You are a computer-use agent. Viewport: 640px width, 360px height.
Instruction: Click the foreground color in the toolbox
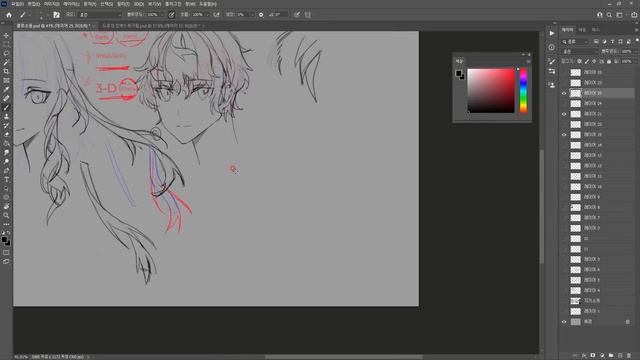click(x=4, y=240)
